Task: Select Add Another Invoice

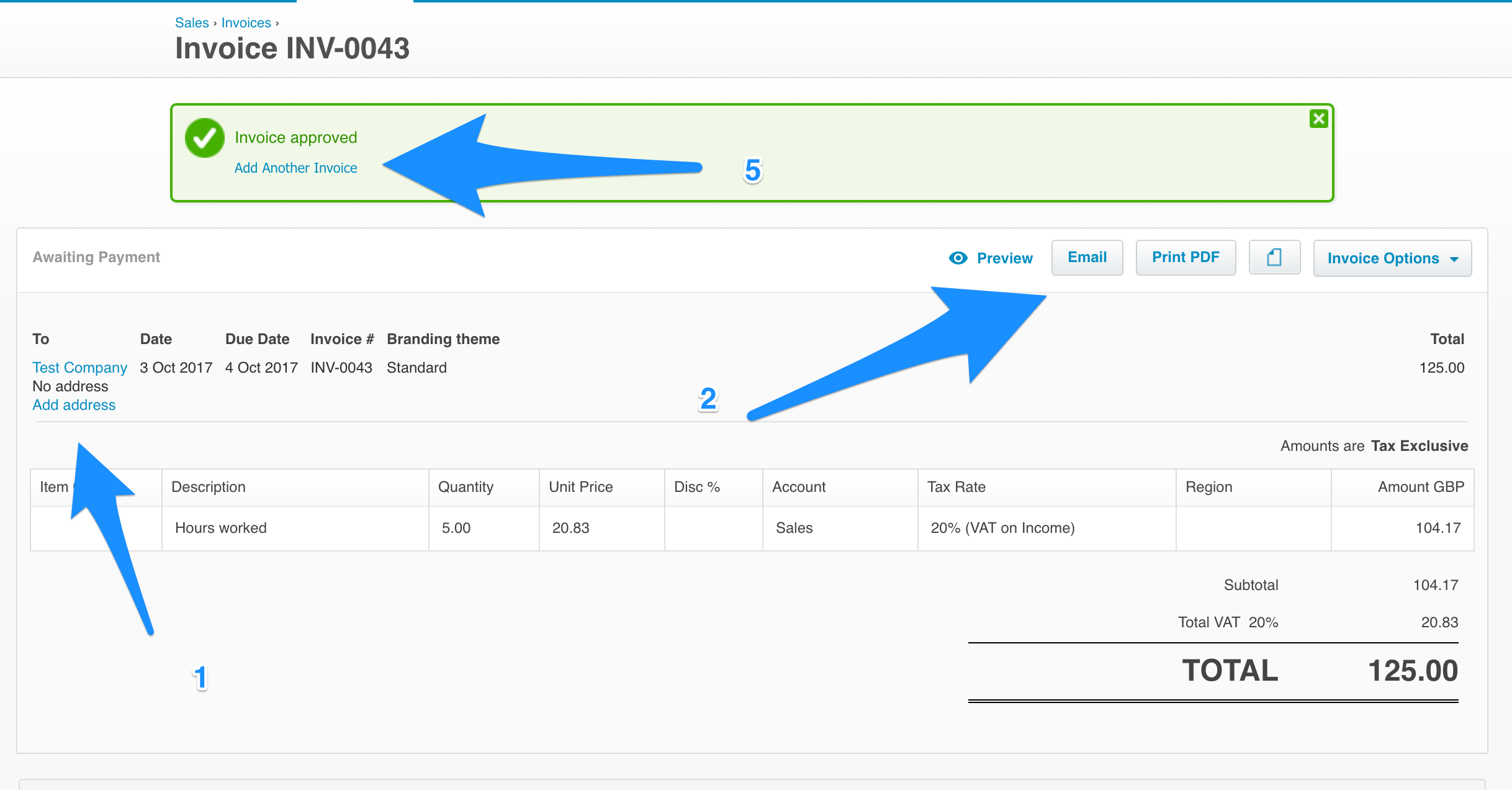Action: click(x=296, y=167)
